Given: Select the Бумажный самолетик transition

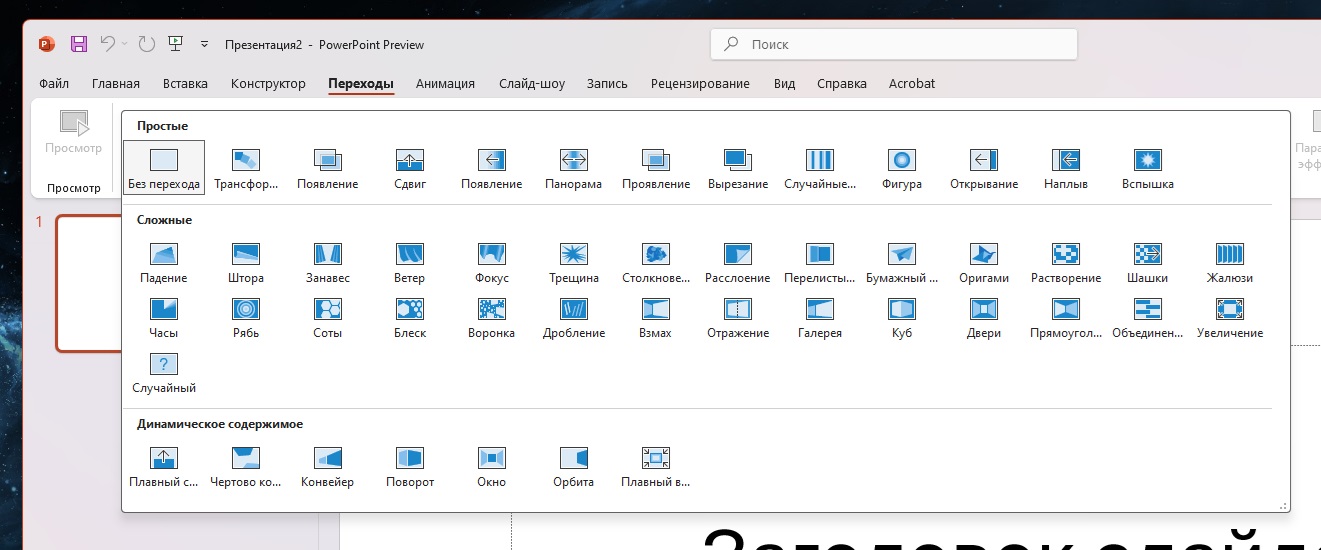Looking at the screenshot, I should (902, 261).
